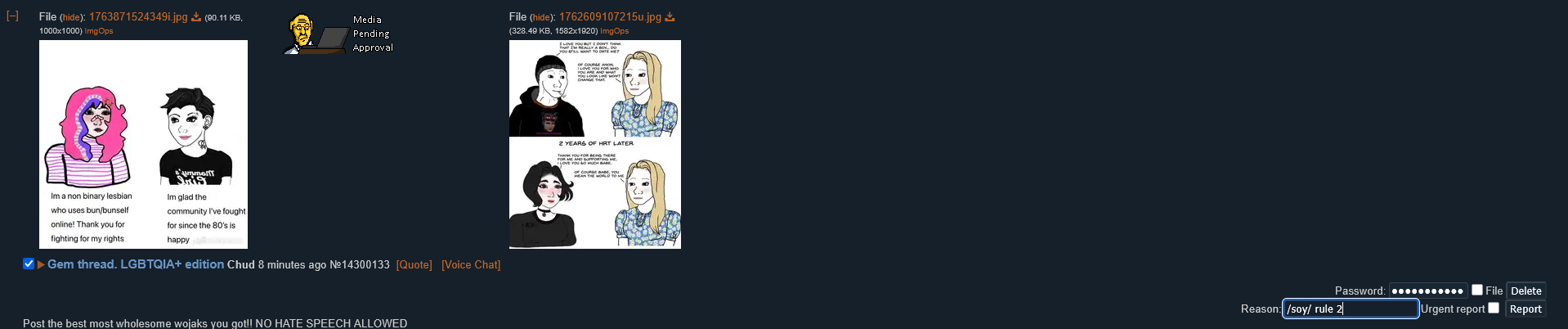Image resolution: width=1568 pixels, height=329 pixels.
Task: Expand the pink-haired wojak thumbnail
Action: 143,145
